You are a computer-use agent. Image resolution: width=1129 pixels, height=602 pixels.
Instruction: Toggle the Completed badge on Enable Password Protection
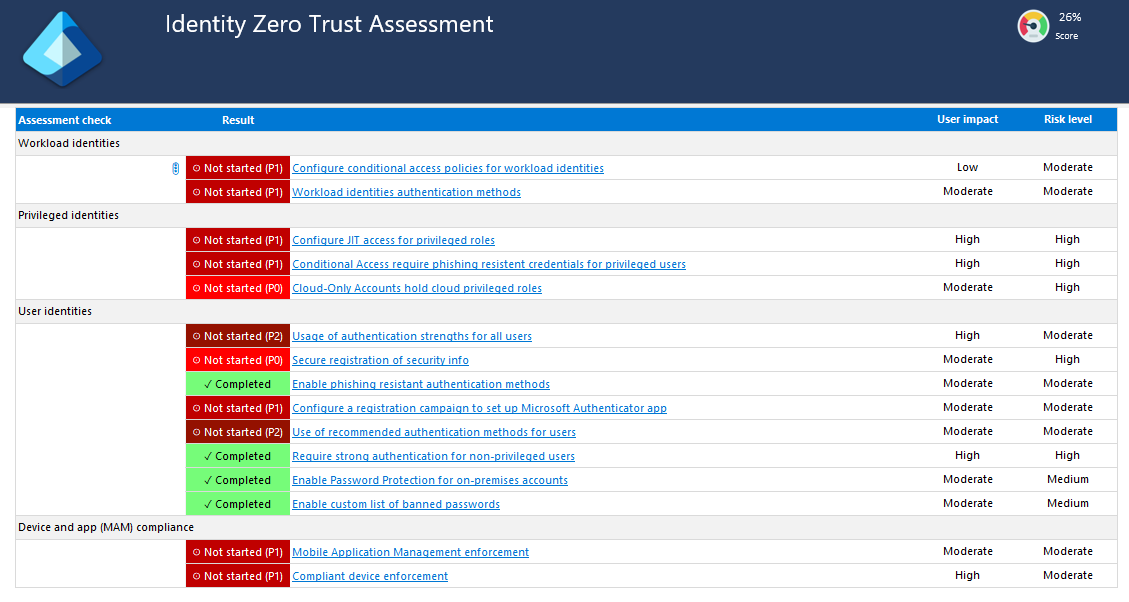237,479
